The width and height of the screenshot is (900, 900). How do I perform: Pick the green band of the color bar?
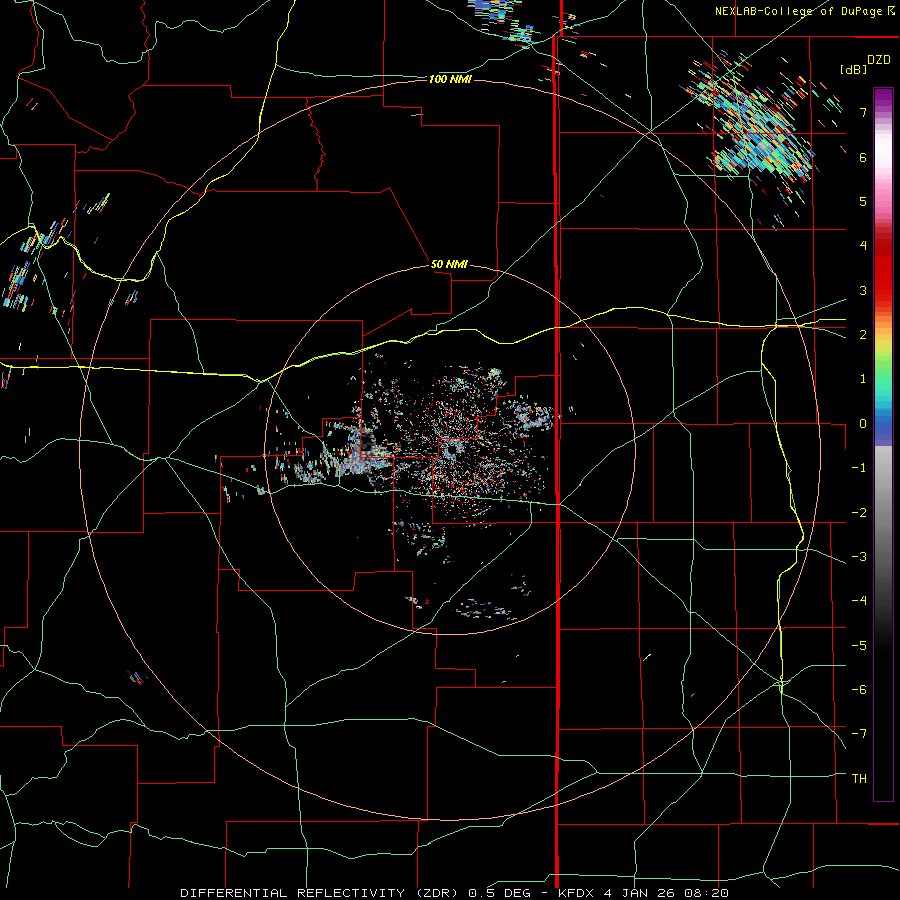883,376
